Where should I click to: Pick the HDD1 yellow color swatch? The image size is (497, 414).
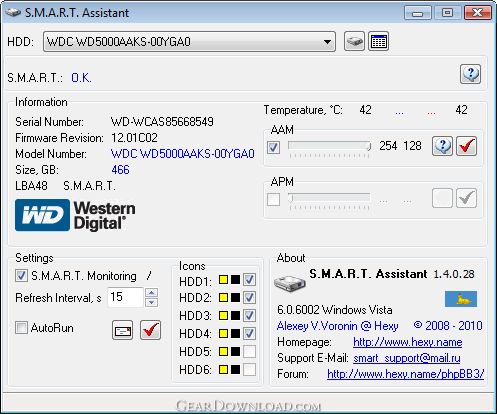(x=223, y=280)
